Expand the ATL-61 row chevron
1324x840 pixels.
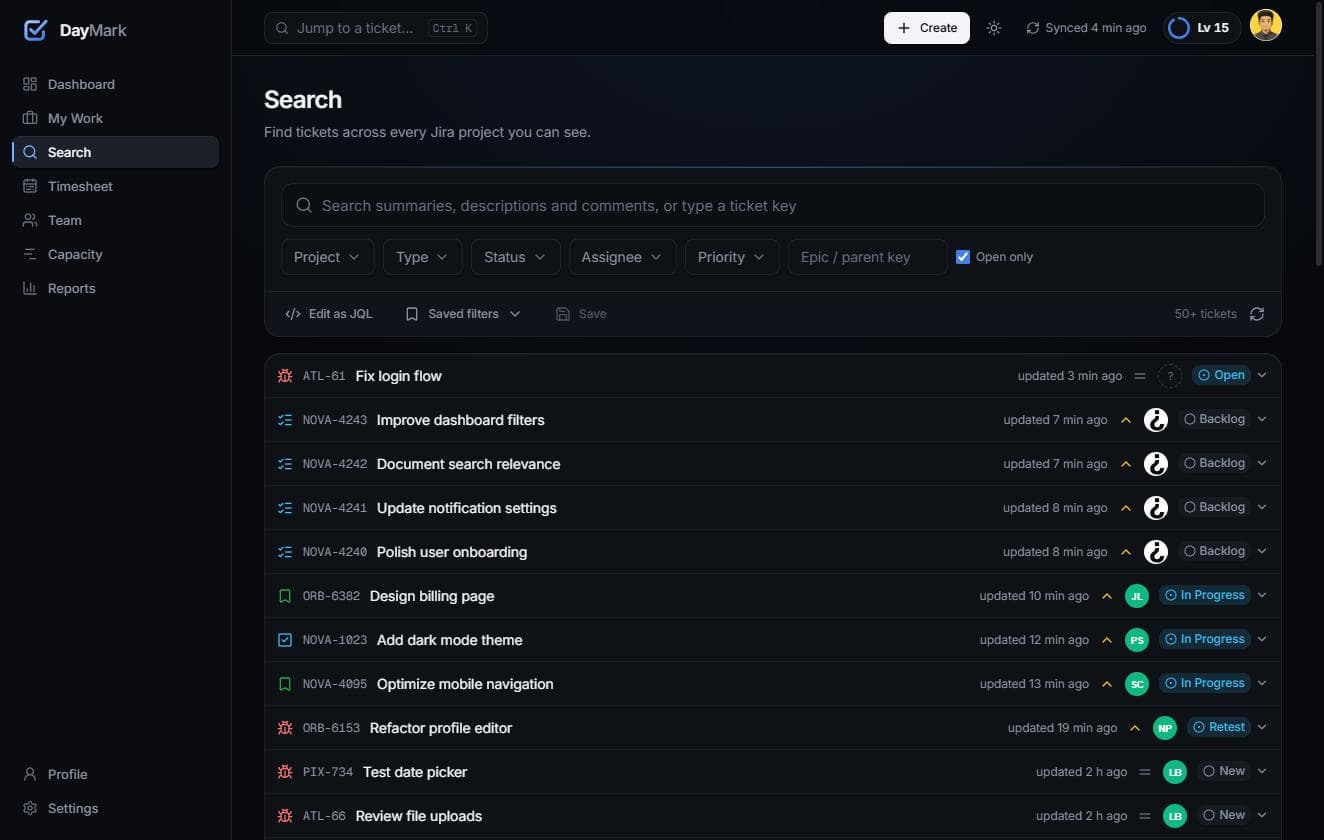[1262, 376]
